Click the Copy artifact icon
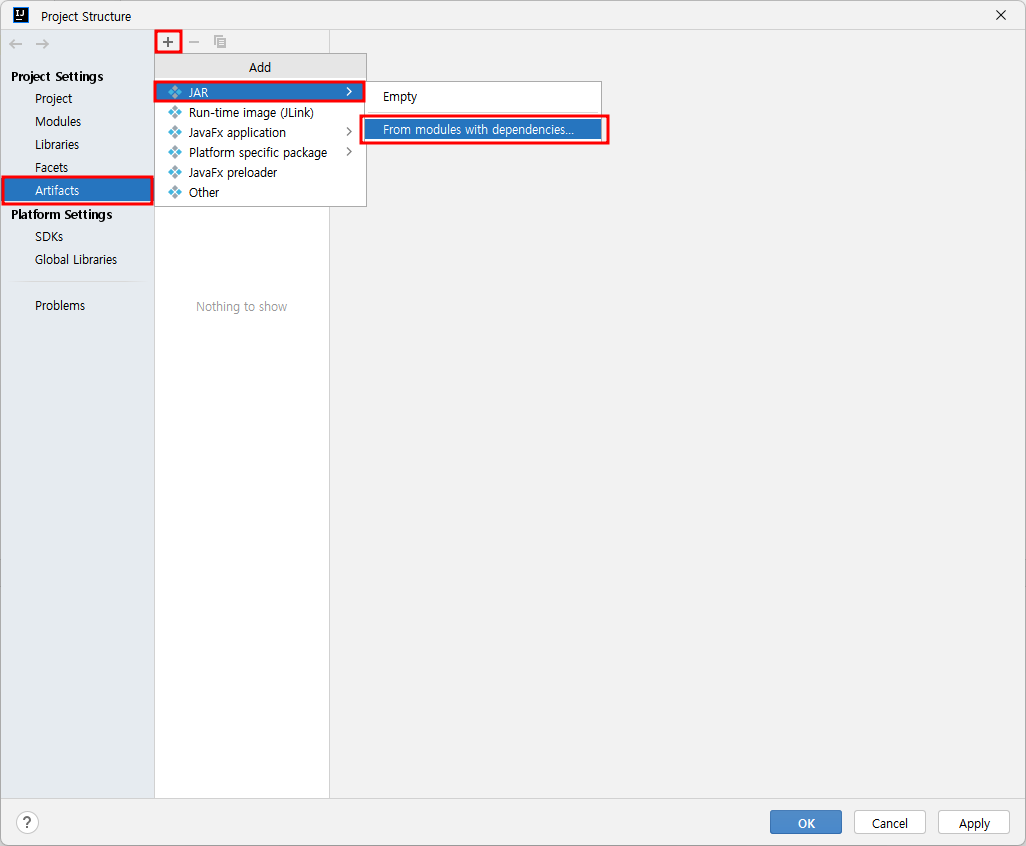The height and width of the screenshot is (846, 1026). 220,42
